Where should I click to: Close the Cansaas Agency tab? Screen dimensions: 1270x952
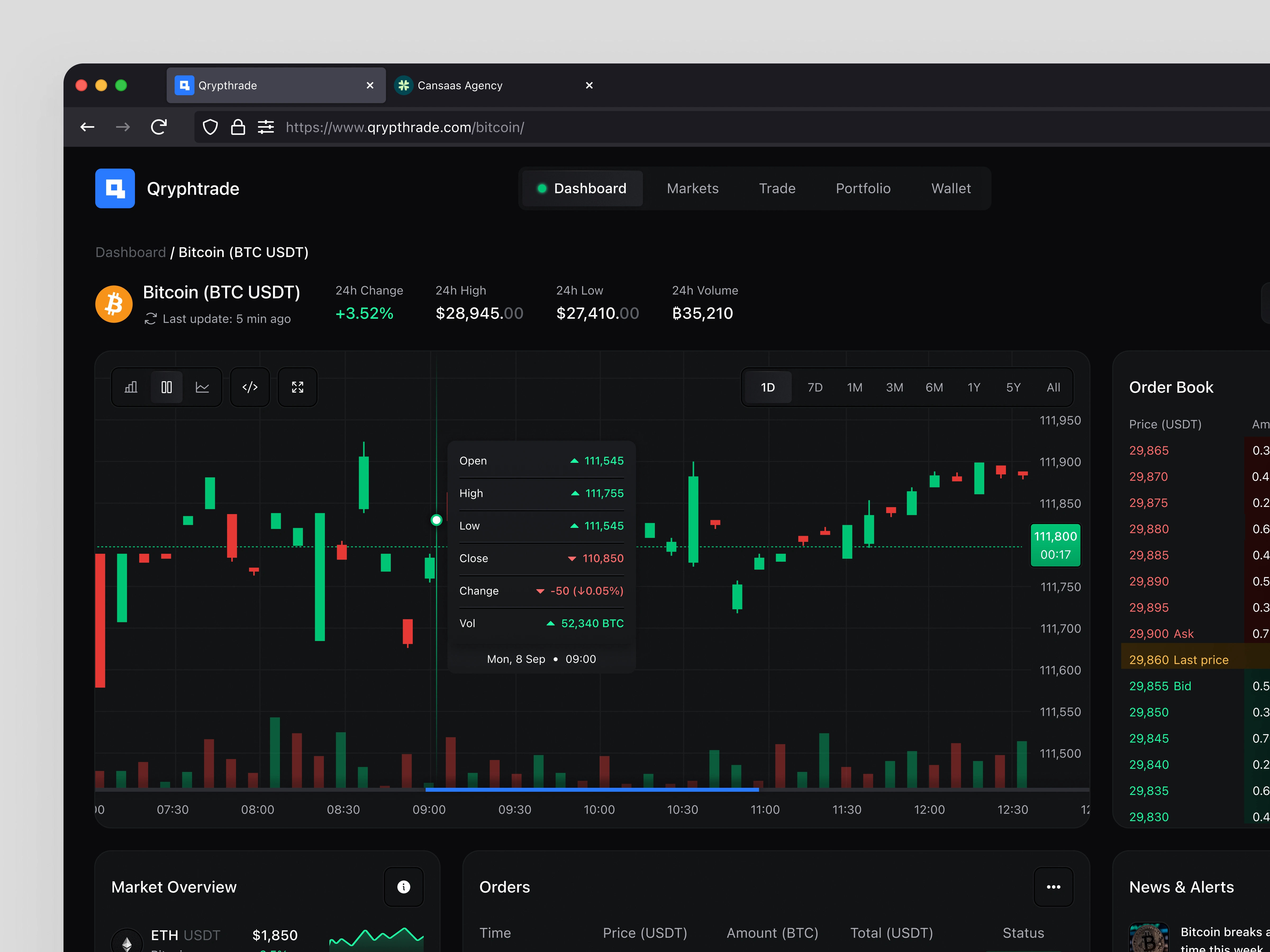(x=589, y=85)
